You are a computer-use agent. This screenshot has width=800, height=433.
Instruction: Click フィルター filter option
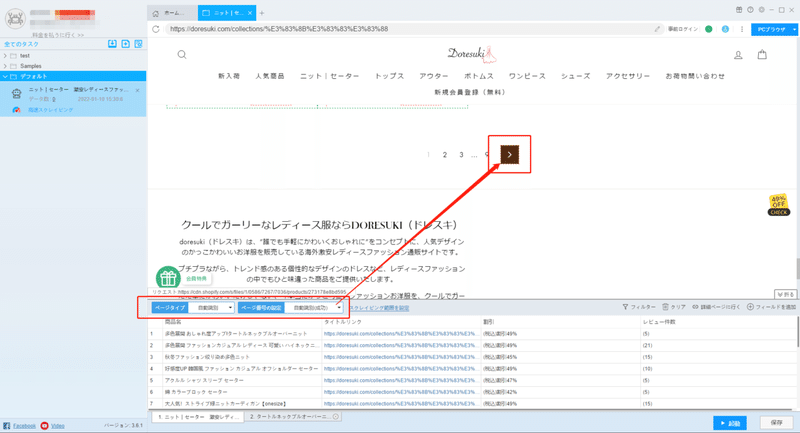[x=639, y=307]
